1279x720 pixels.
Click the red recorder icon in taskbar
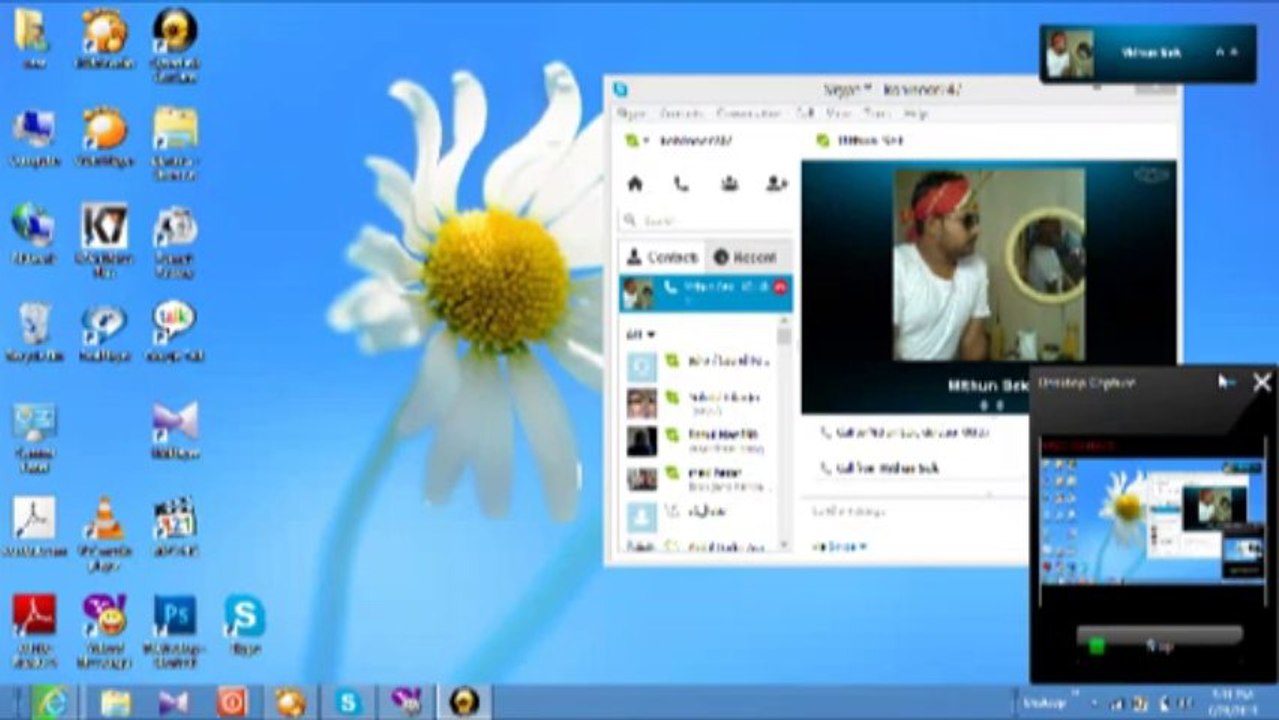click(x=231, y=703)
